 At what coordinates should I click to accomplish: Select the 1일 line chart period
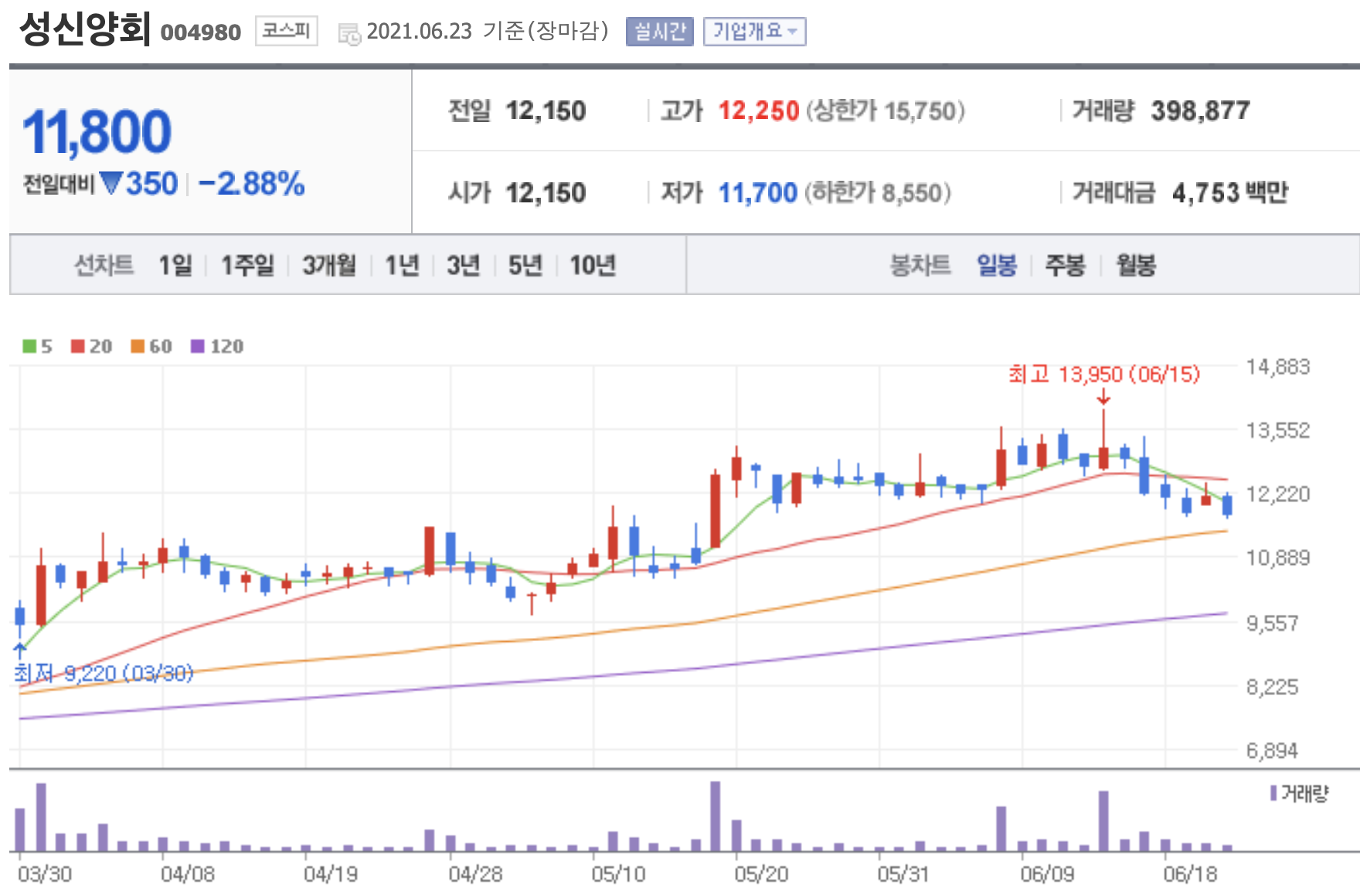[175, 265]
